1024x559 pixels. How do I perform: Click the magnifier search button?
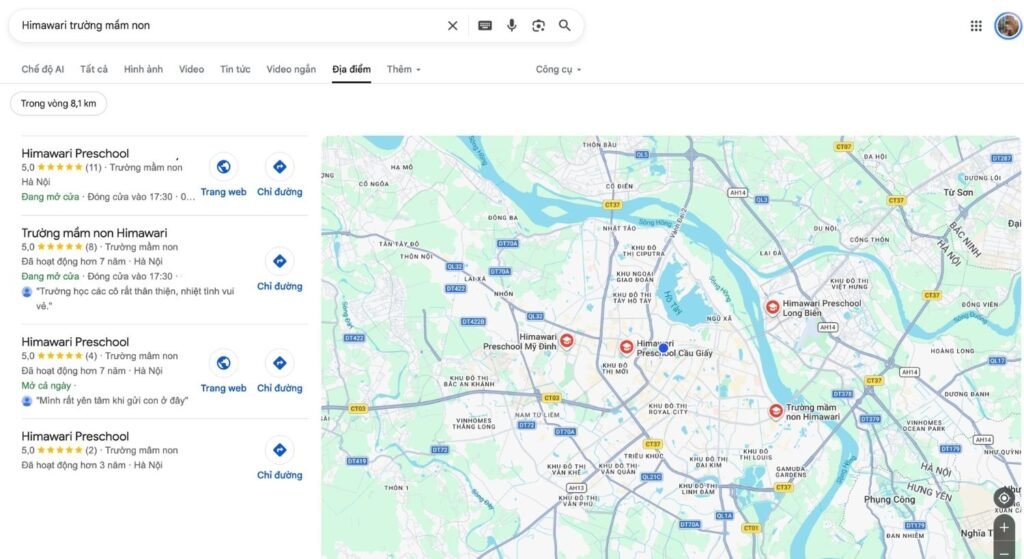tap(565, 25)
